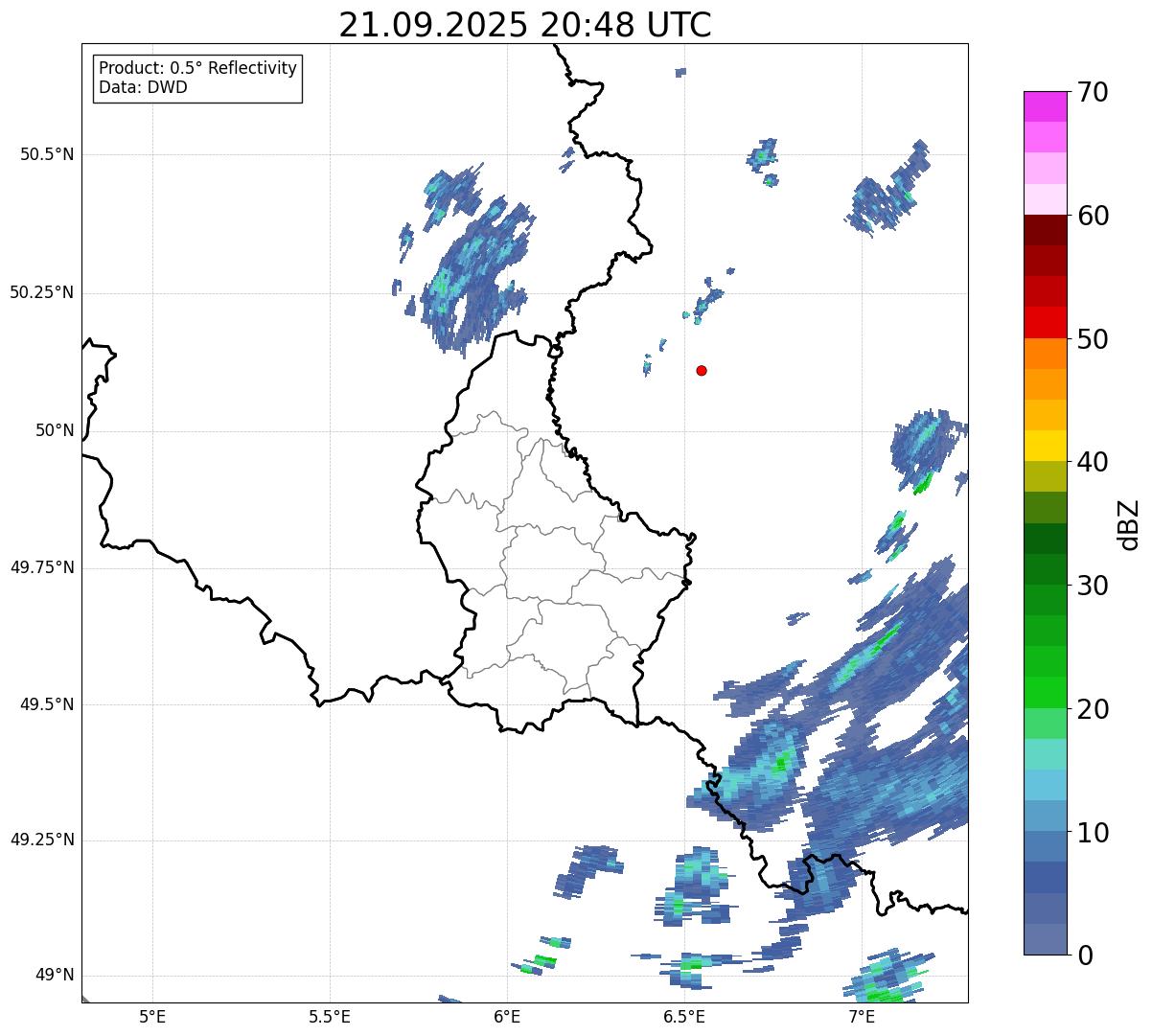1152x1036 pixels.
Task: Click the dBZ colorbar axis label
Action: [1129, 523]
